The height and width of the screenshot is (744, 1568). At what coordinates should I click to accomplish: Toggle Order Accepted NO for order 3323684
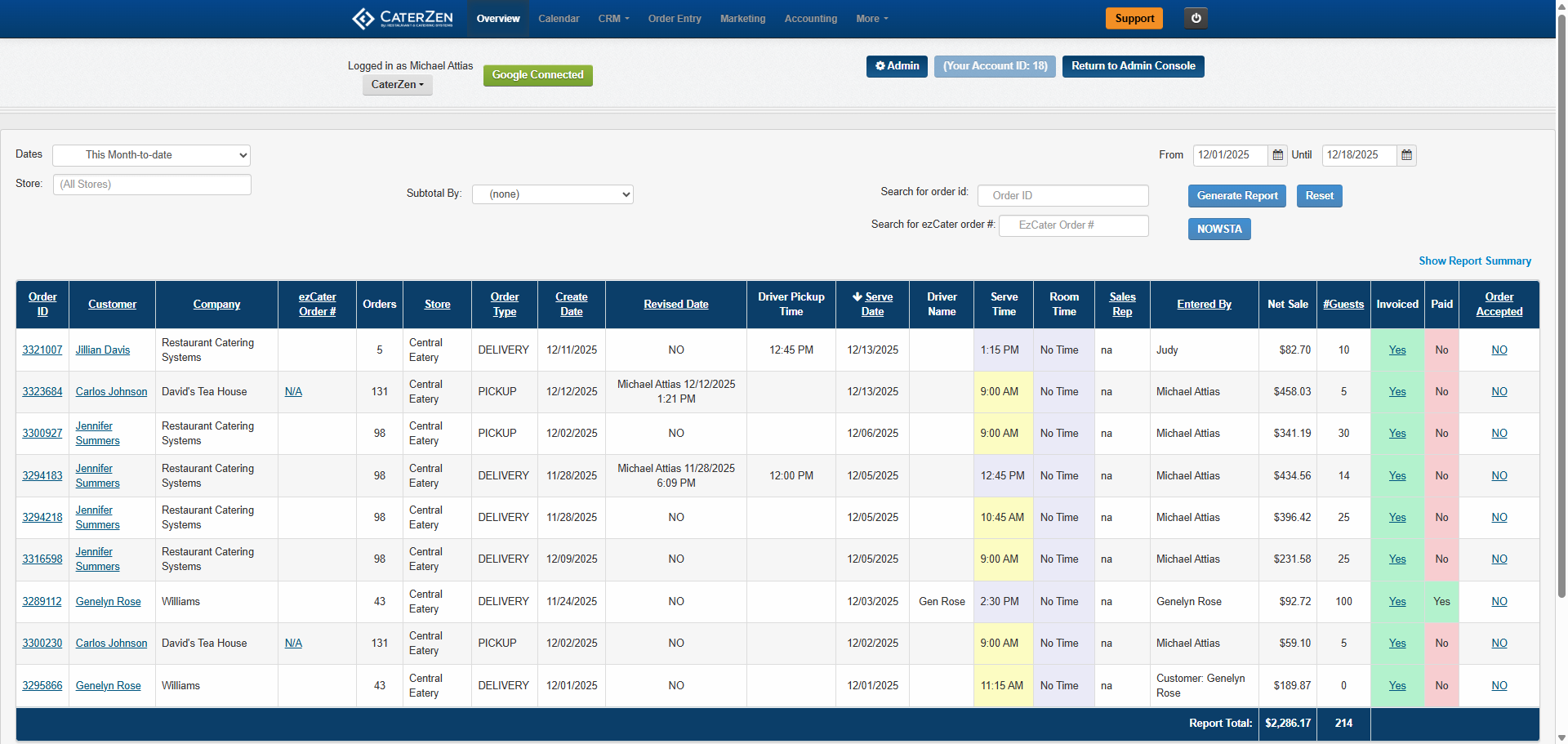pyautogui.click(x=1499, y=392)
